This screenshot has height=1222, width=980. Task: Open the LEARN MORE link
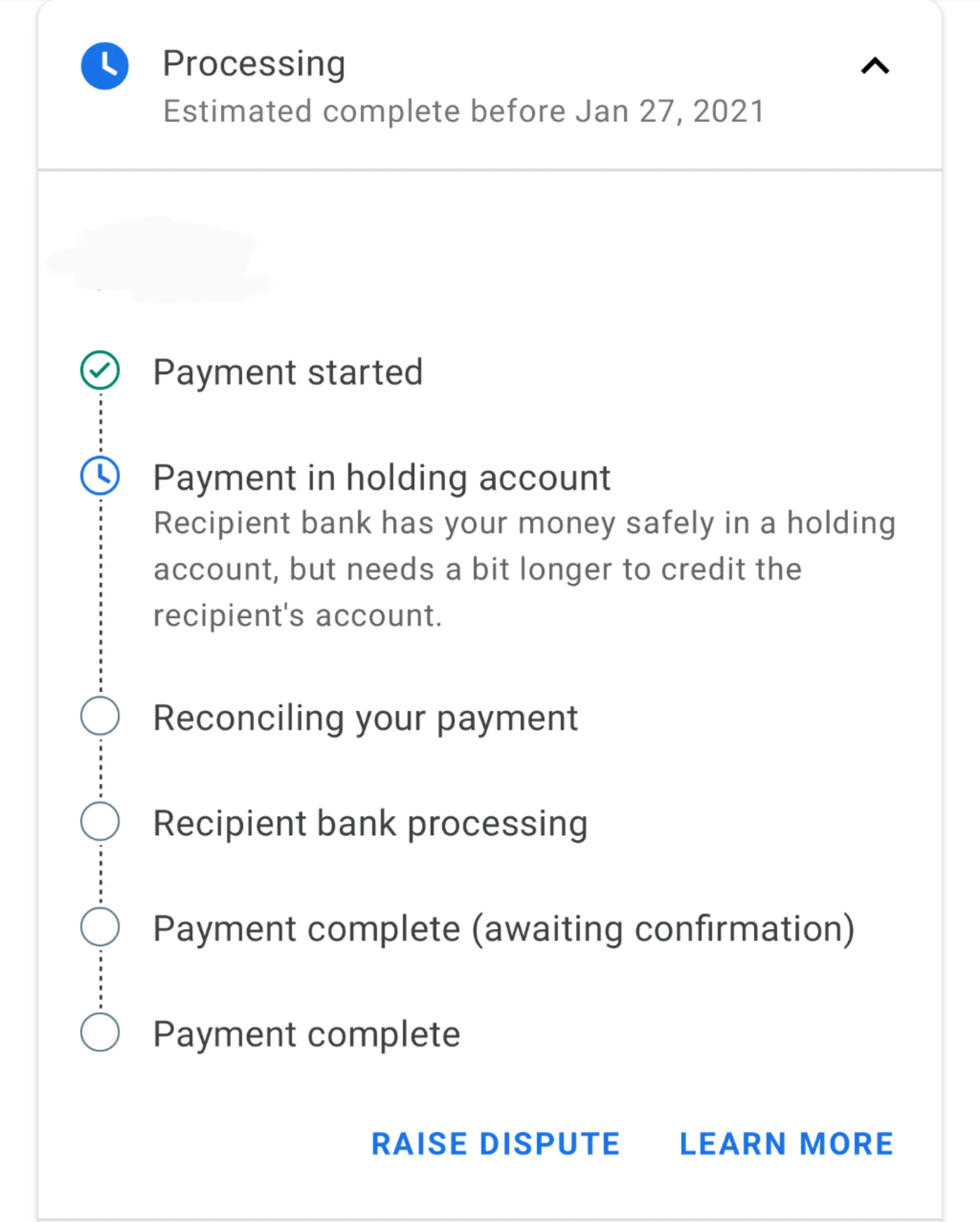[x=786, y=1144]
